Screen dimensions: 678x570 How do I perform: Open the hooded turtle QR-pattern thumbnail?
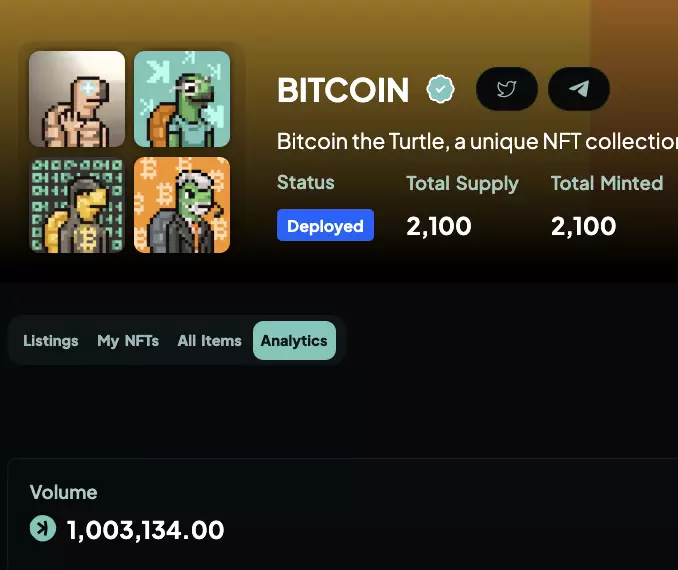77,205
